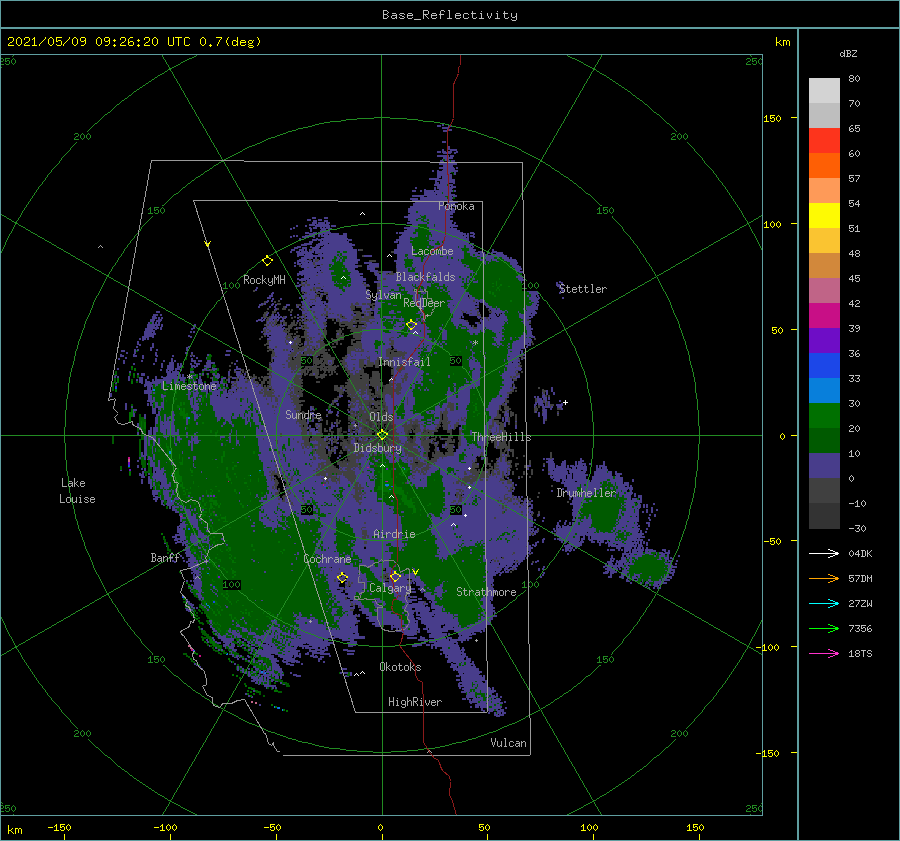Pick the bright yellow color swatch in scale
The image size is (900, 841).
click(x=824, y=215)
